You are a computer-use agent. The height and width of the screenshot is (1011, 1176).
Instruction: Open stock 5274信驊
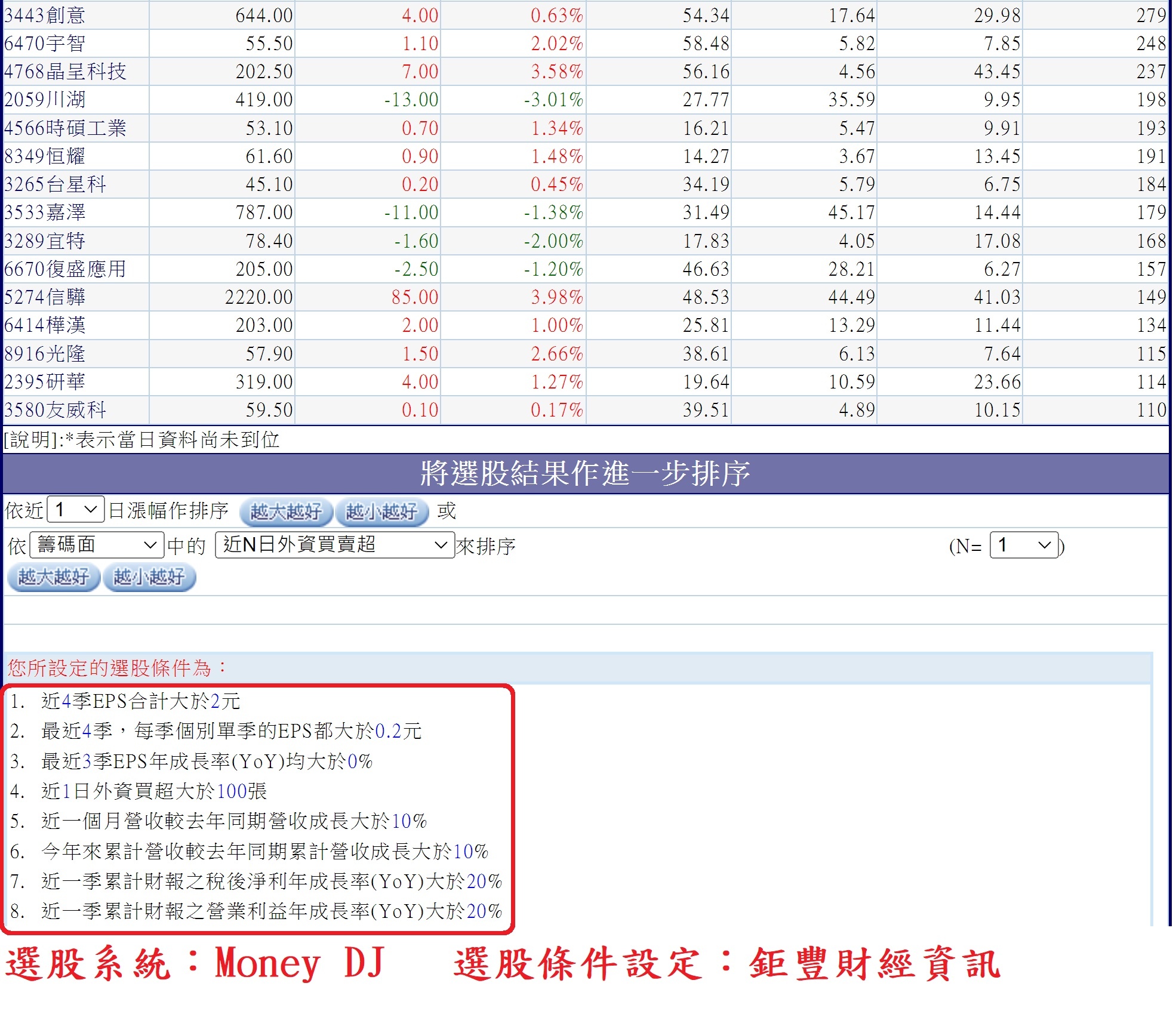click(45, 297)
